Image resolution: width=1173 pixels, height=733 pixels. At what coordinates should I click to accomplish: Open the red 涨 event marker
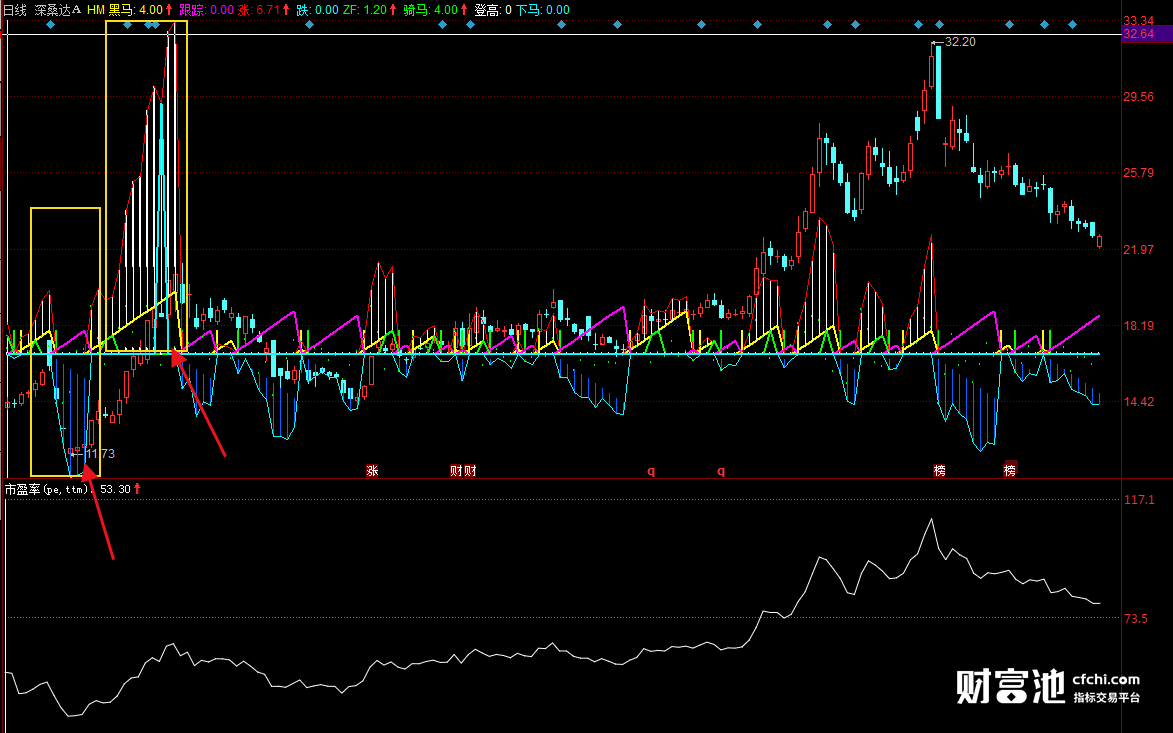[372, 470]
